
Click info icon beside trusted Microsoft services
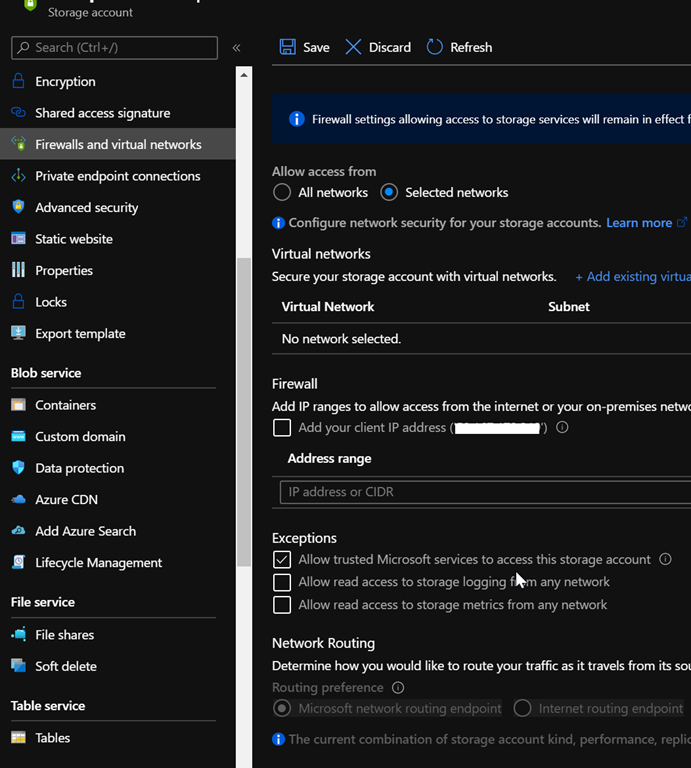[x=665, y=560]
